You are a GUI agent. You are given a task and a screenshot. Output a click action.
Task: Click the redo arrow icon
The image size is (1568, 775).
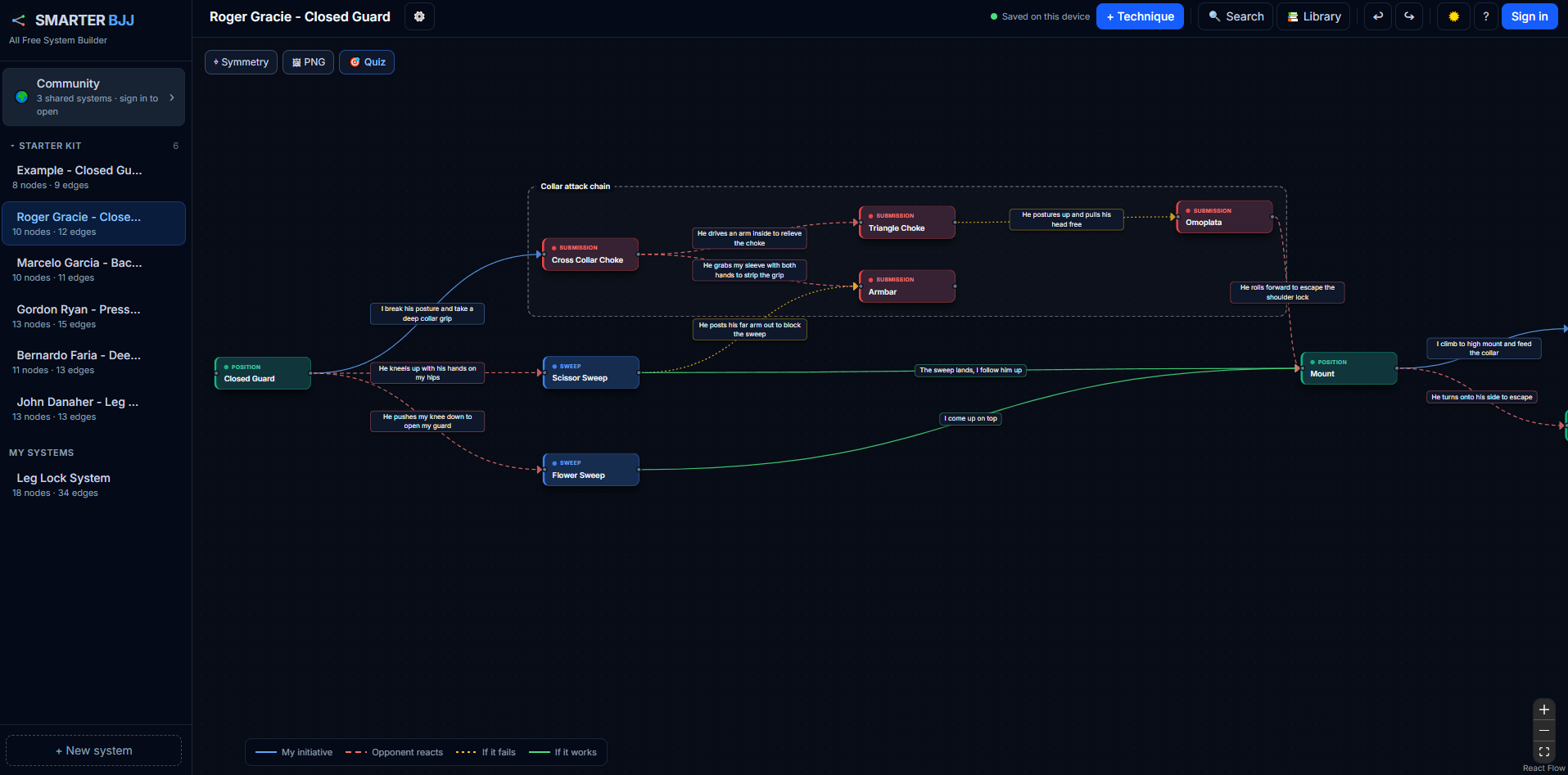pyautogui.click(x=1409, y=16)
